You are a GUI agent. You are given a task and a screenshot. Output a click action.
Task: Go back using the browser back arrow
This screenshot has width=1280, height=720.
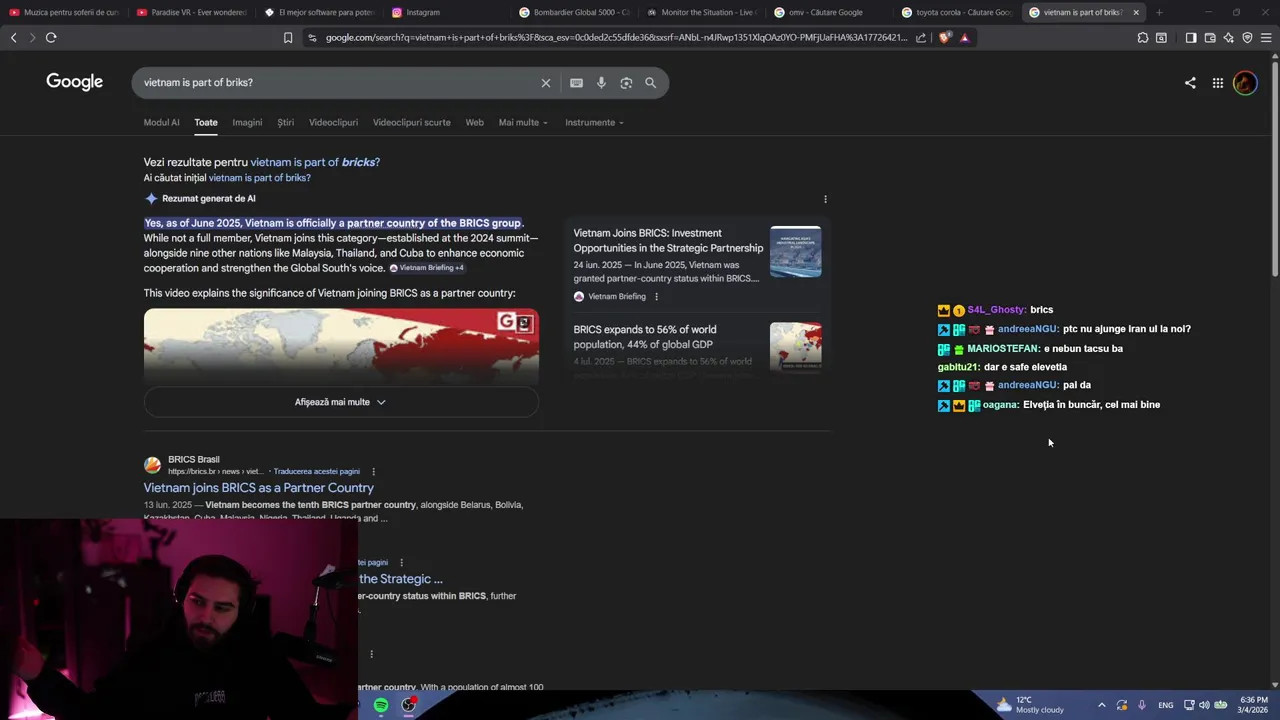coord(13,38)
